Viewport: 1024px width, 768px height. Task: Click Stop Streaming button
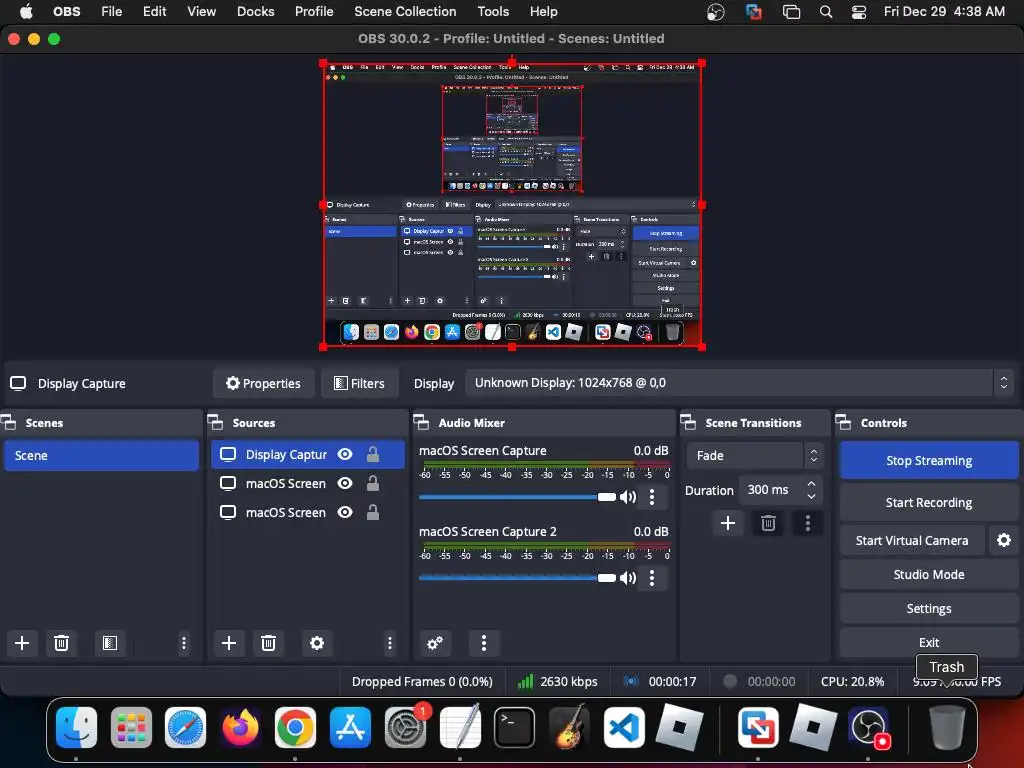click(929, 461)
